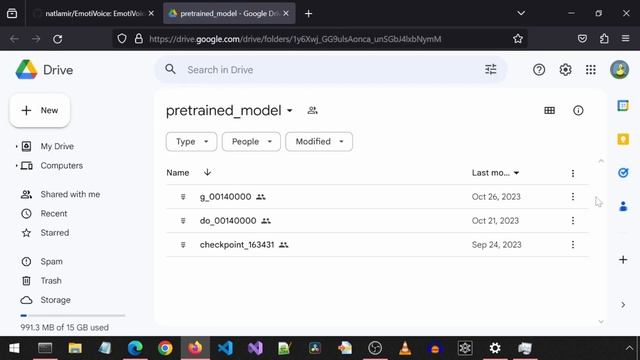Expand the My Drive tree arrow

pos(16,146)
